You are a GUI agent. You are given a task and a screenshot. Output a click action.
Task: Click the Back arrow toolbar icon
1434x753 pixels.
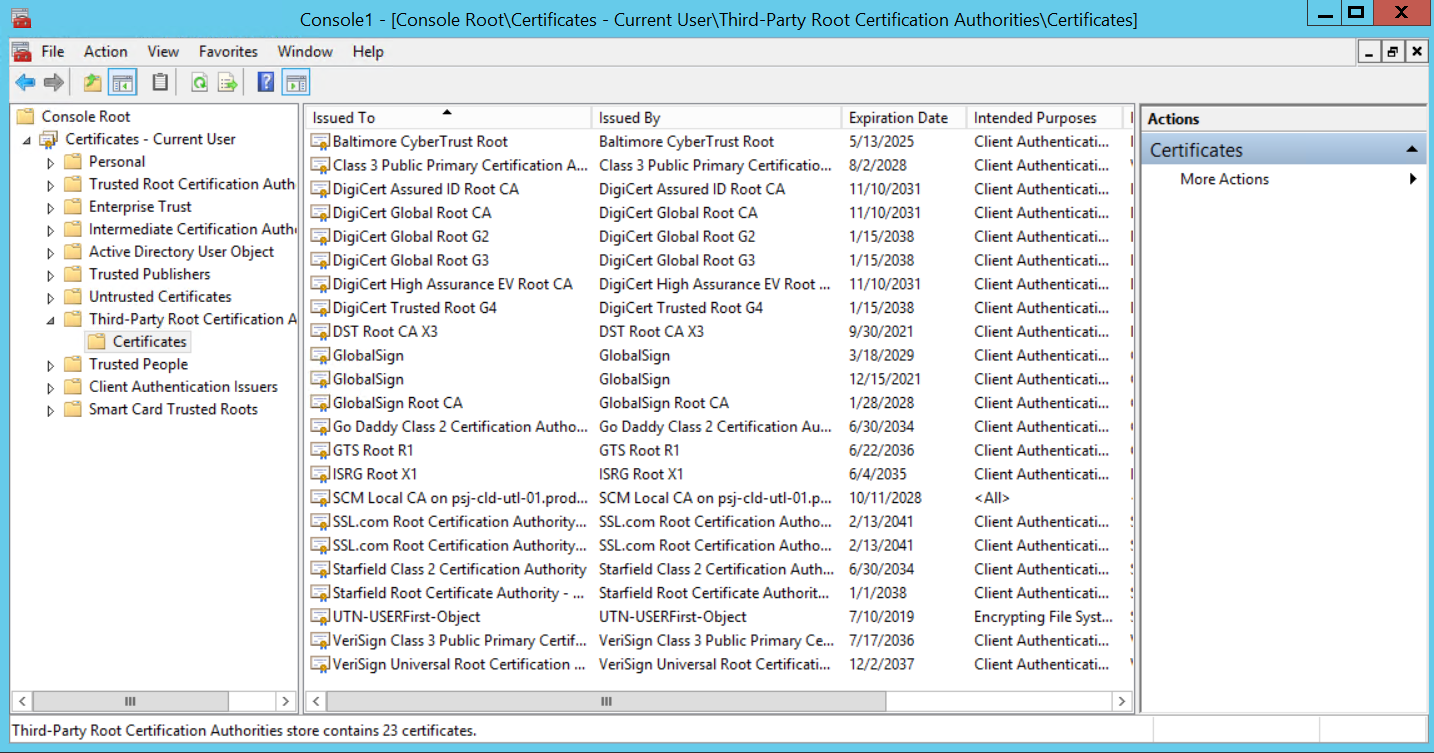(x=25, y=83)
